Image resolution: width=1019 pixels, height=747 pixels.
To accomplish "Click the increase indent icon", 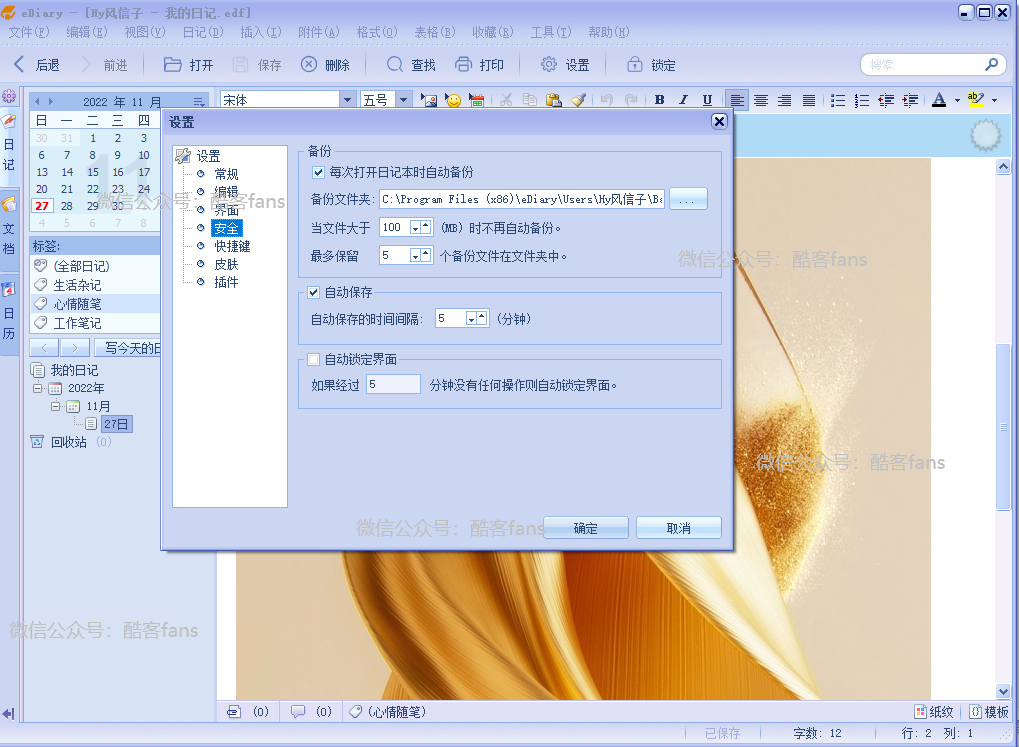I will pos(910,100).
